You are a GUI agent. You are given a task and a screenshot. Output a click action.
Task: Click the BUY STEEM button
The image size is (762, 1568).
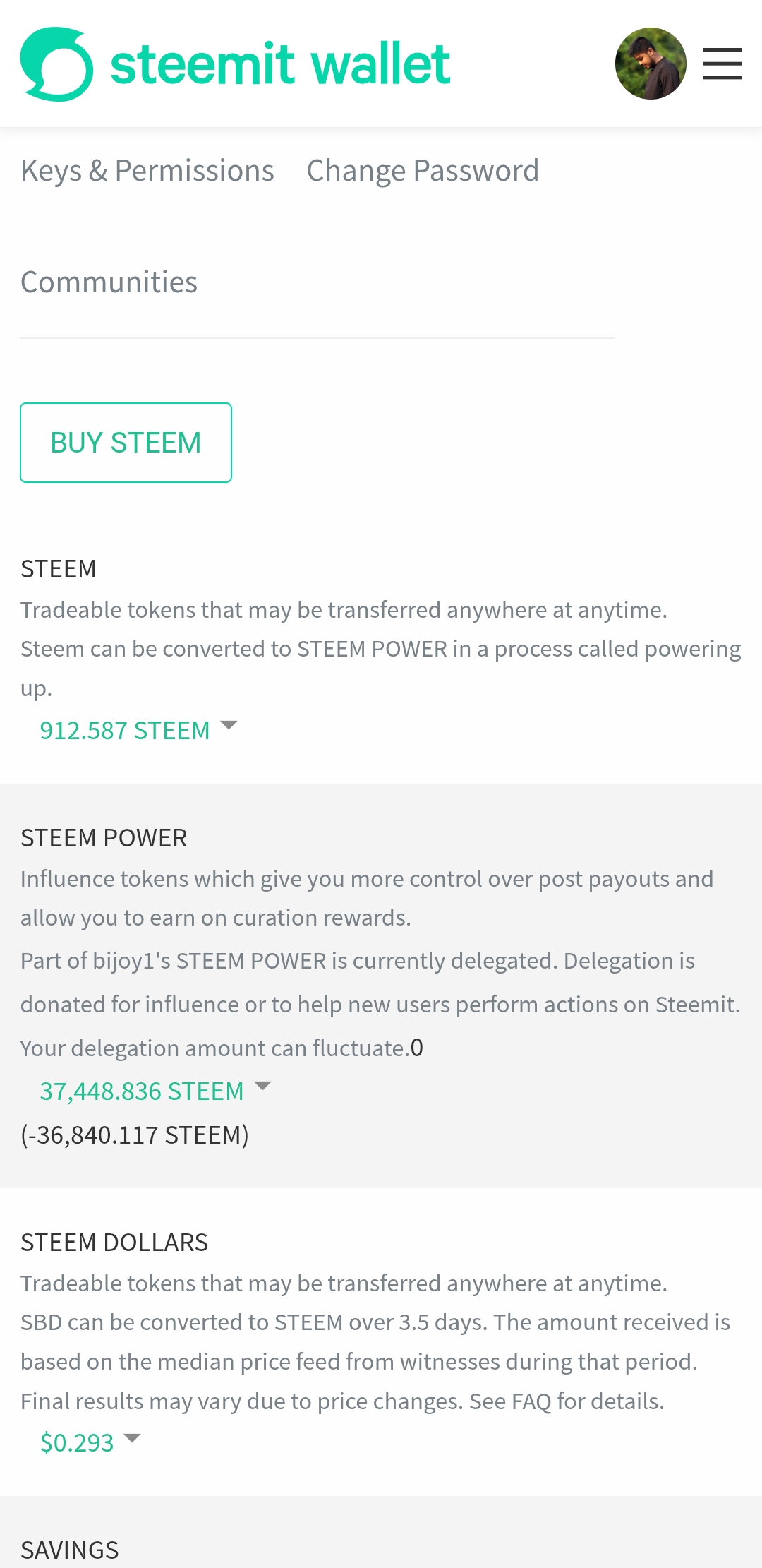[126, 443]
